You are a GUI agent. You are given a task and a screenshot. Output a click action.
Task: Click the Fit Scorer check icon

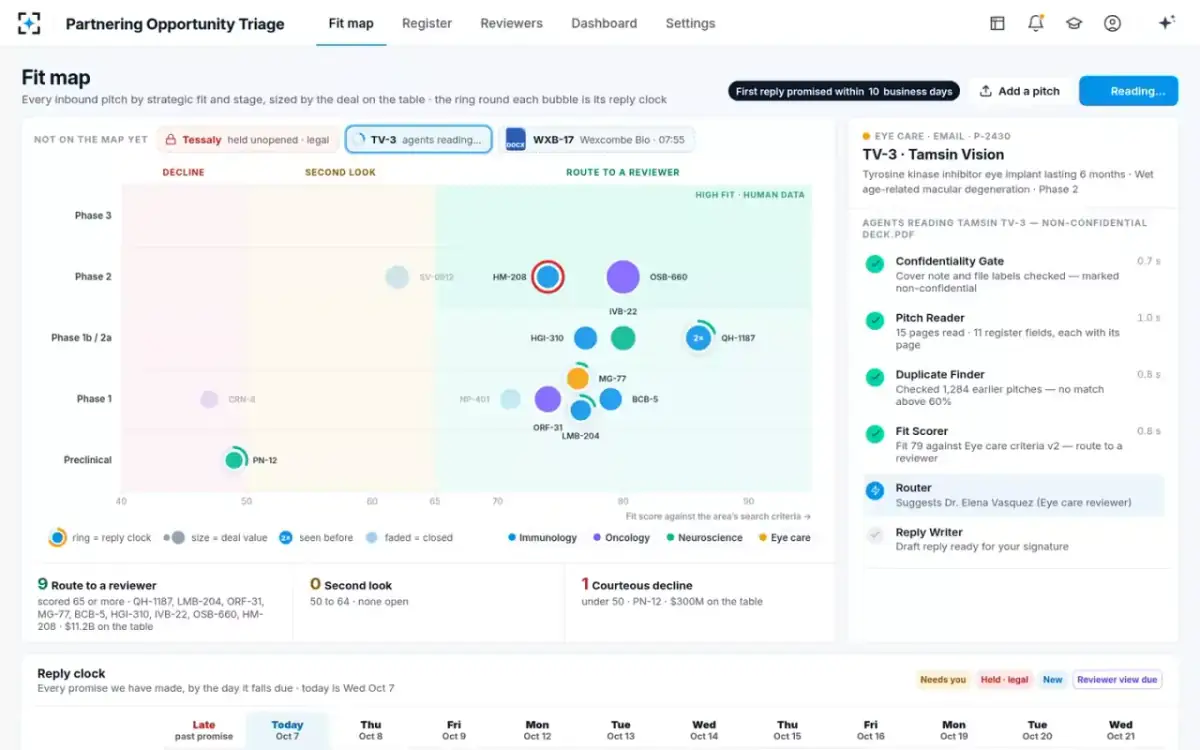click(x=875, y=434)
